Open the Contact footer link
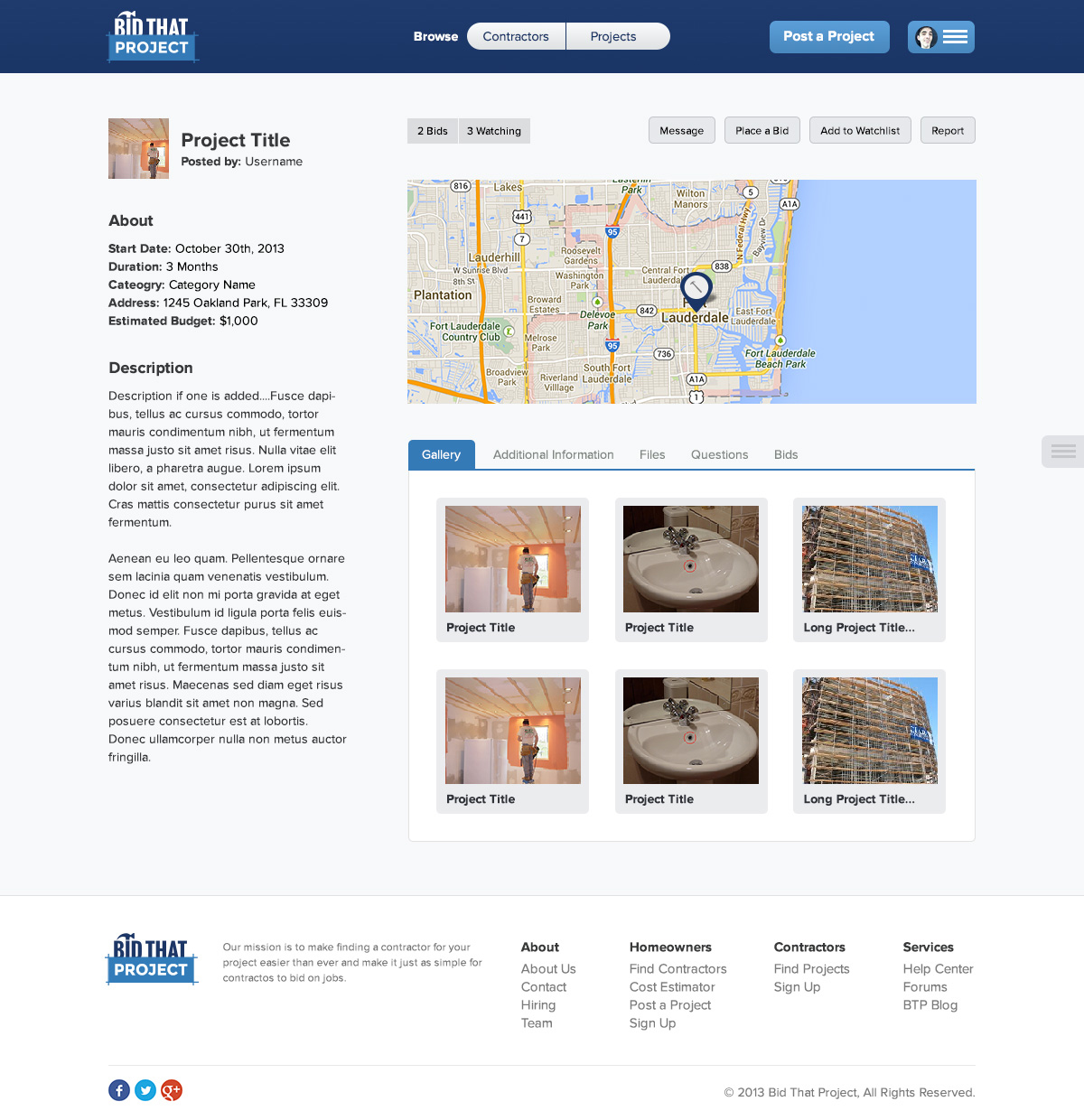This screenshot has width=1084, height=1120. 544,987
